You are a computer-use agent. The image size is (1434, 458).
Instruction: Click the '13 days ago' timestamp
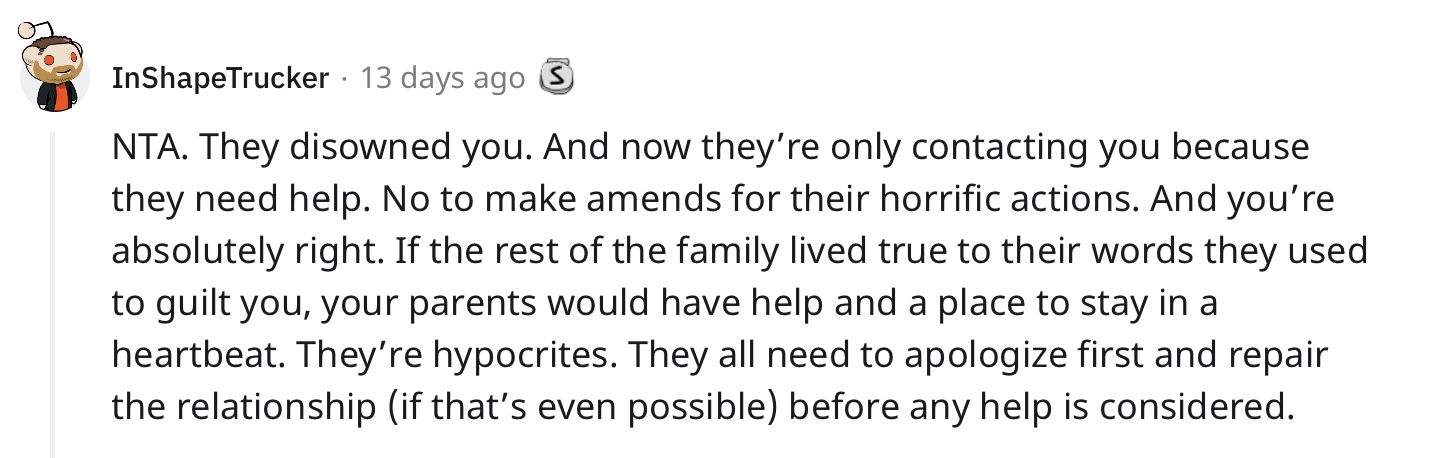[442, 78]
